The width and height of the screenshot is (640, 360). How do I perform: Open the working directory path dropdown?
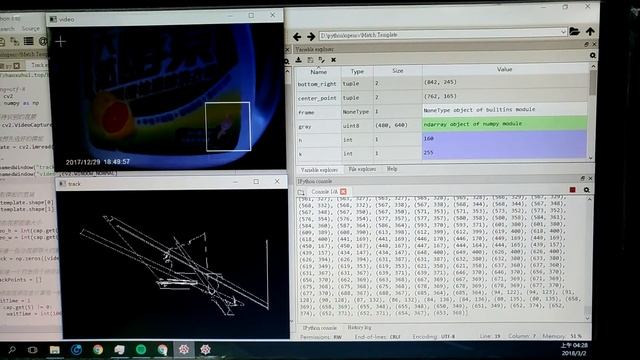pyautogui.click(x=563, y=32)
